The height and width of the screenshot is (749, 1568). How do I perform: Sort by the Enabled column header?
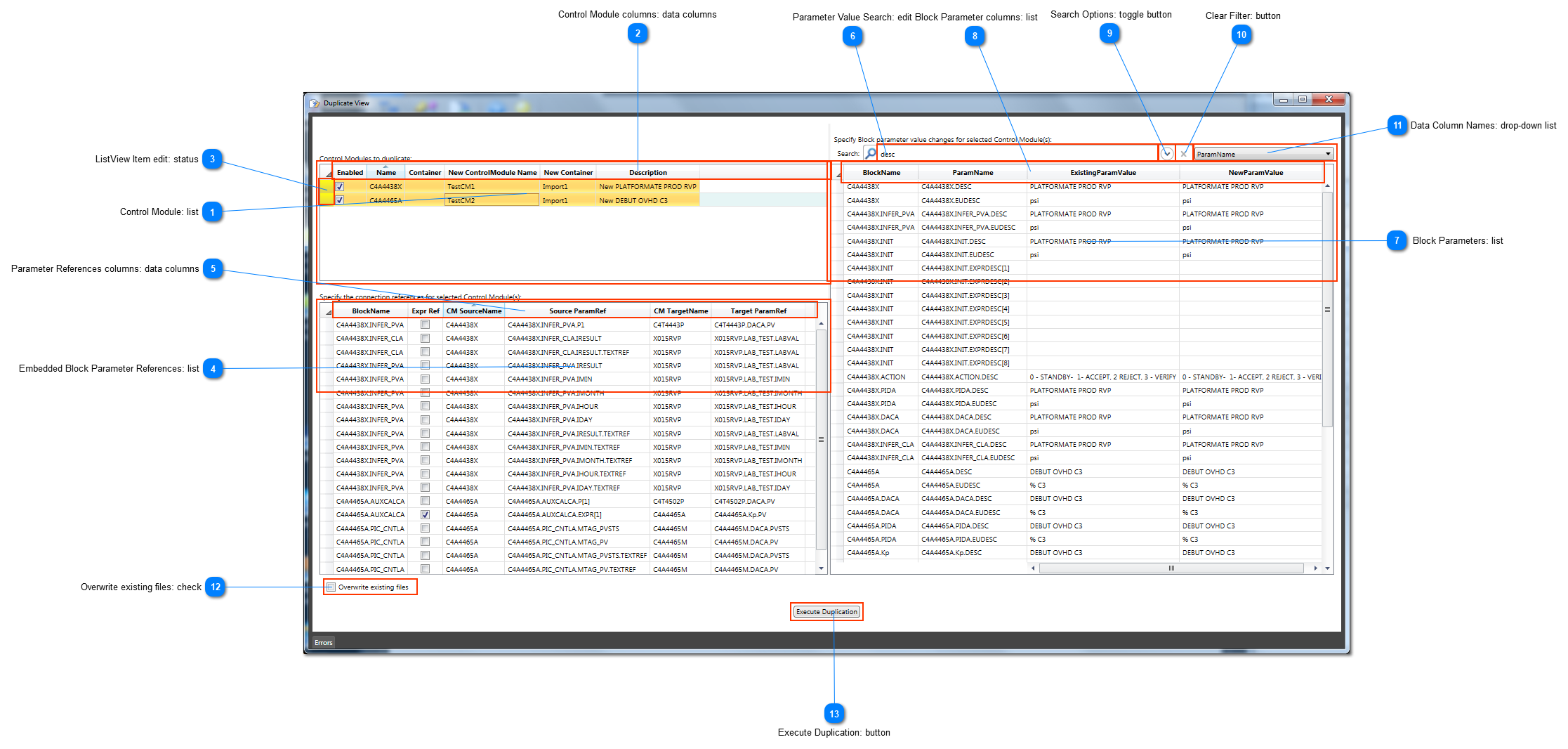coord(350,173)
